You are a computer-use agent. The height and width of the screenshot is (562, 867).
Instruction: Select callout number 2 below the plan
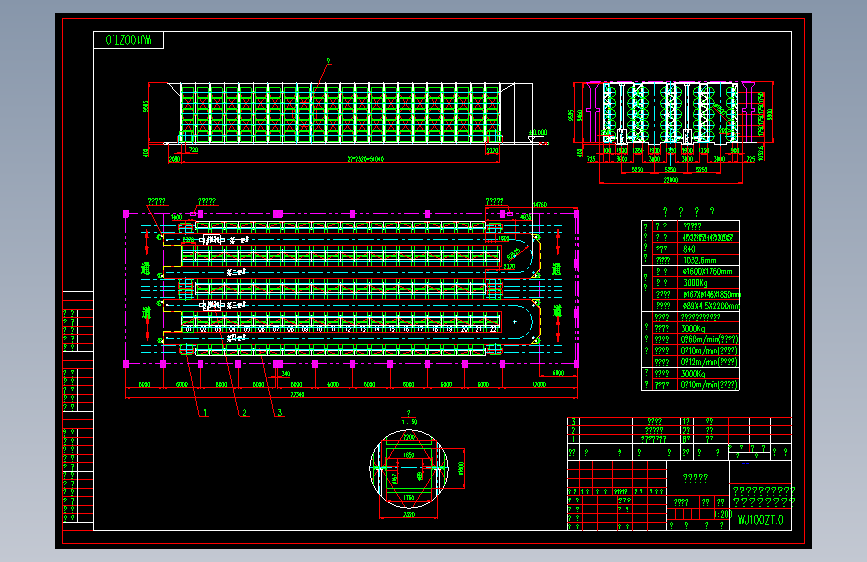click(x=244, y=412)
